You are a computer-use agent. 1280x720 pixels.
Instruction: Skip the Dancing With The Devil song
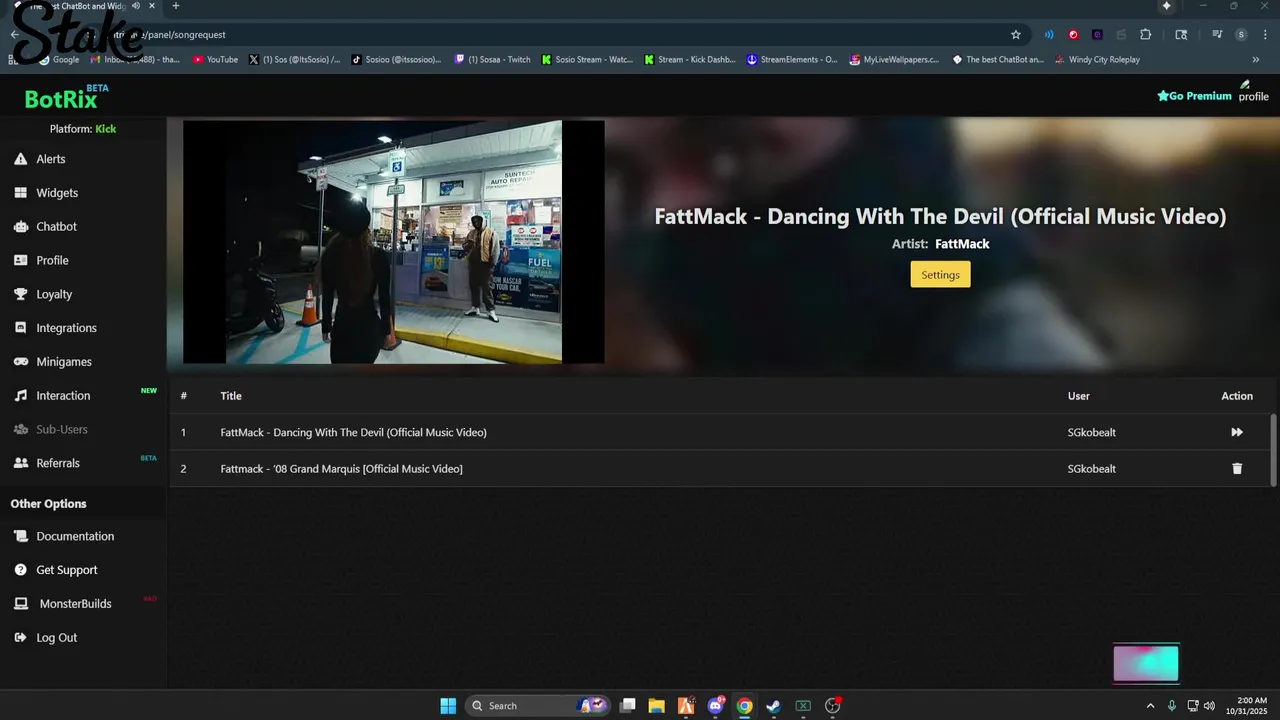click(x=1237, y=432)
